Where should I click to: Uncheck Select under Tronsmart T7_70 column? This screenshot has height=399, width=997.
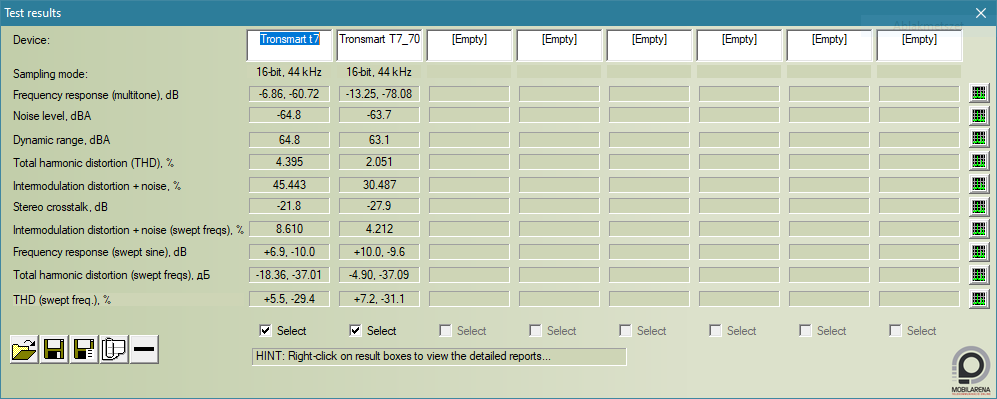tap(356, 330)
